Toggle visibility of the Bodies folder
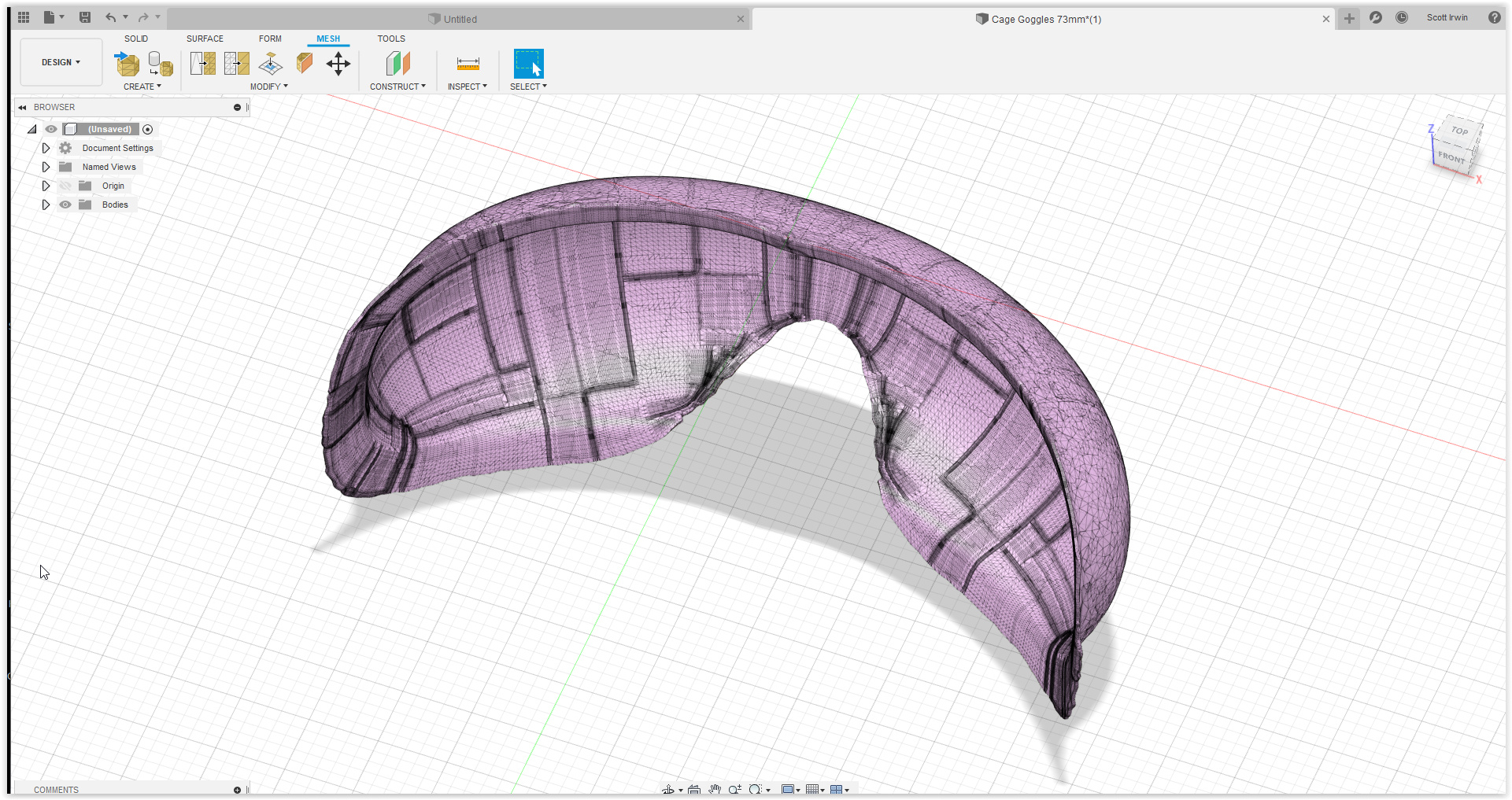The width and height of the screenshot is (1512, 800). (65, 205)
